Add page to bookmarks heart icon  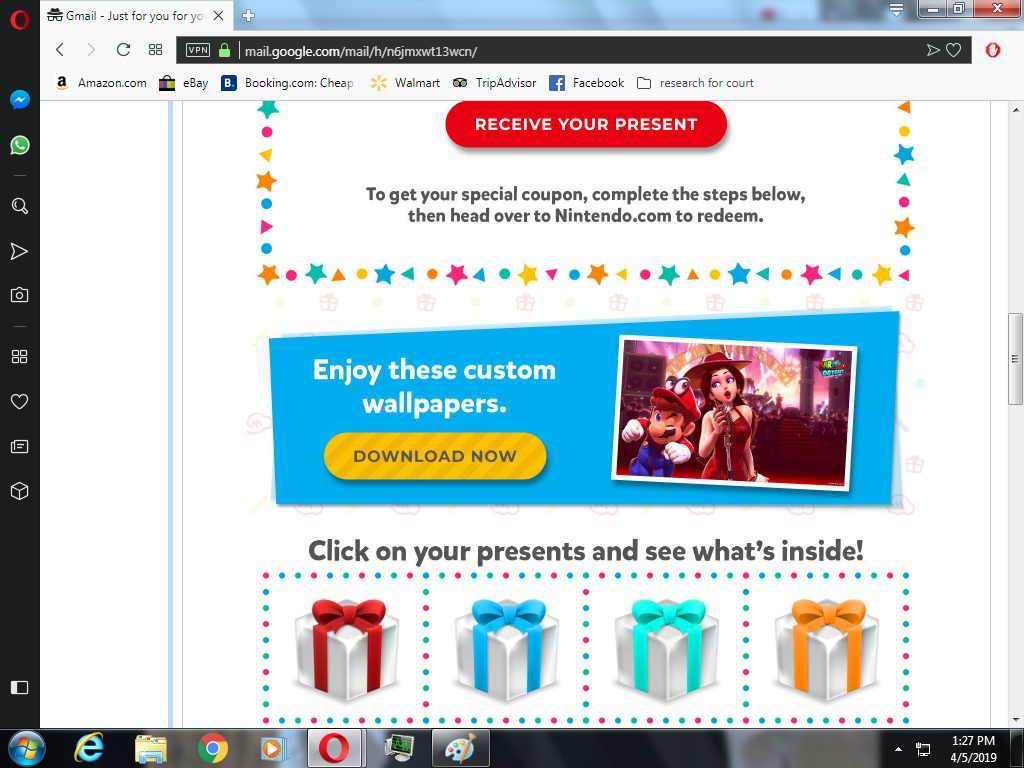tap(953, 50)
